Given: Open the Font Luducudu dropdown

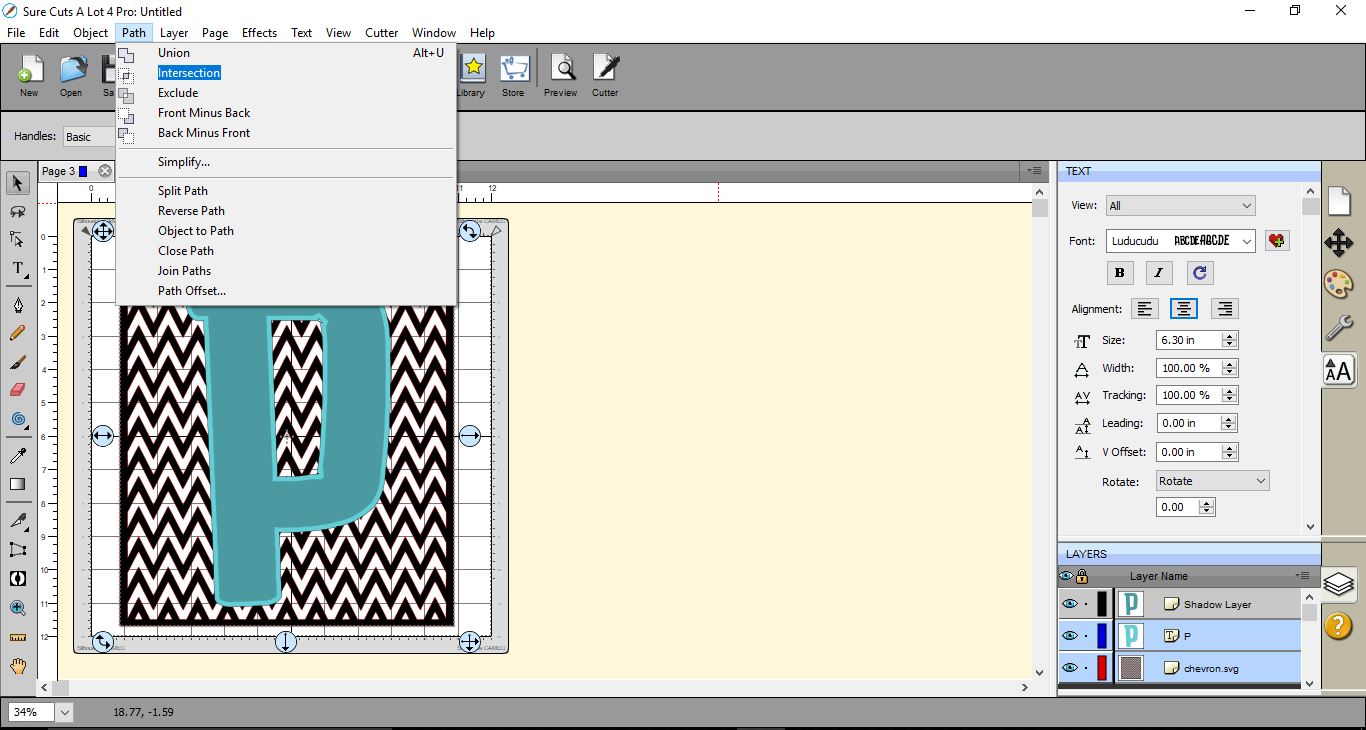Looking at the screenshot, I should click(x=1180, y=241).
